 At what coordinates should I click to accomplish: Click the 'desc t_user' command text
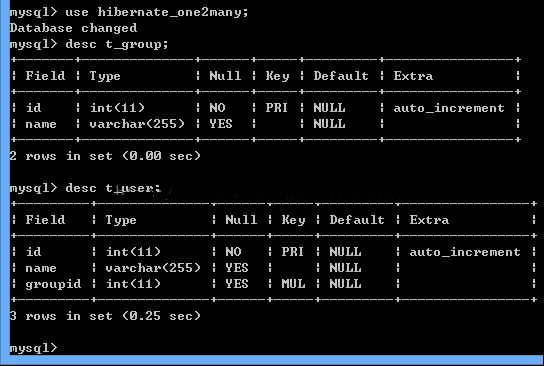click(113, 188)
